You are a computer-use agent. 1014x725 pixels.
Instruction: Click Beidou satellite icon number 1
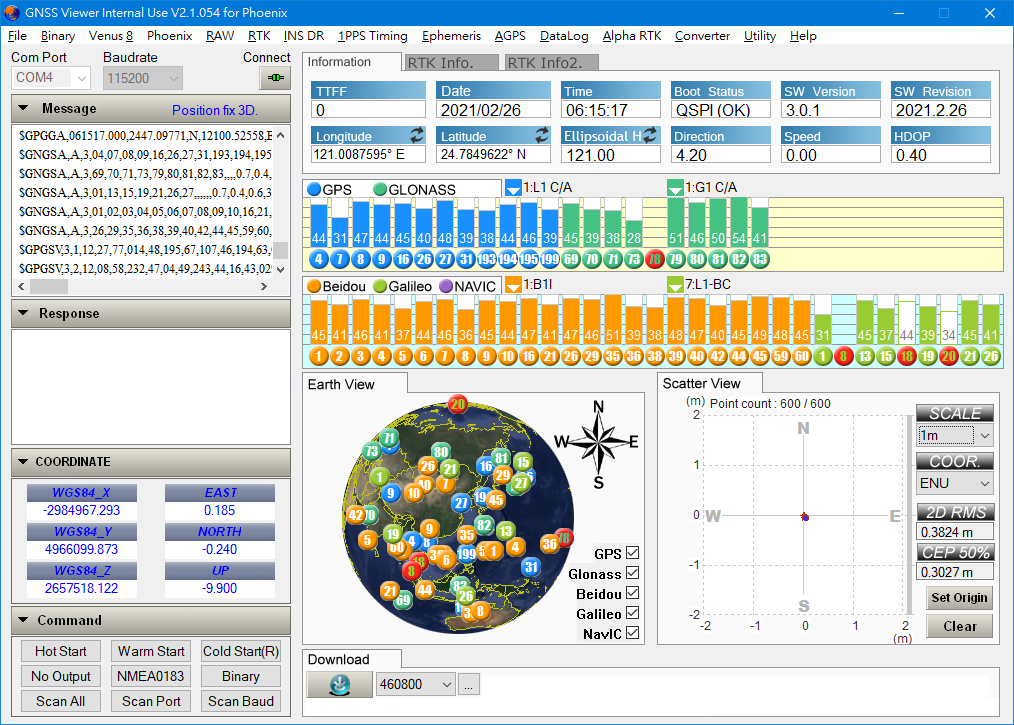point(318,356)
